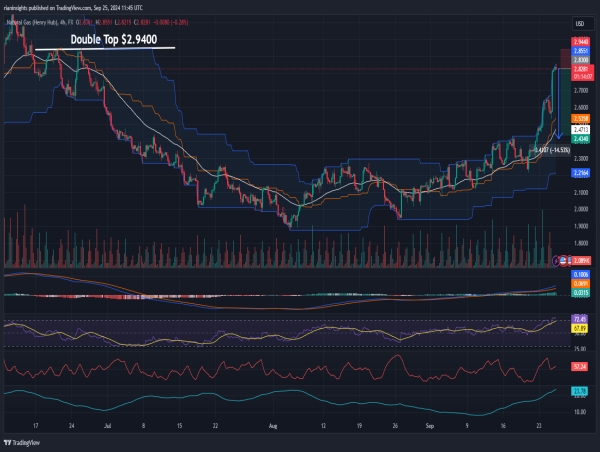Open the USD currency selector
Image resolution: width=600 pixels, height=452 pixels.
tap(583, 24)
